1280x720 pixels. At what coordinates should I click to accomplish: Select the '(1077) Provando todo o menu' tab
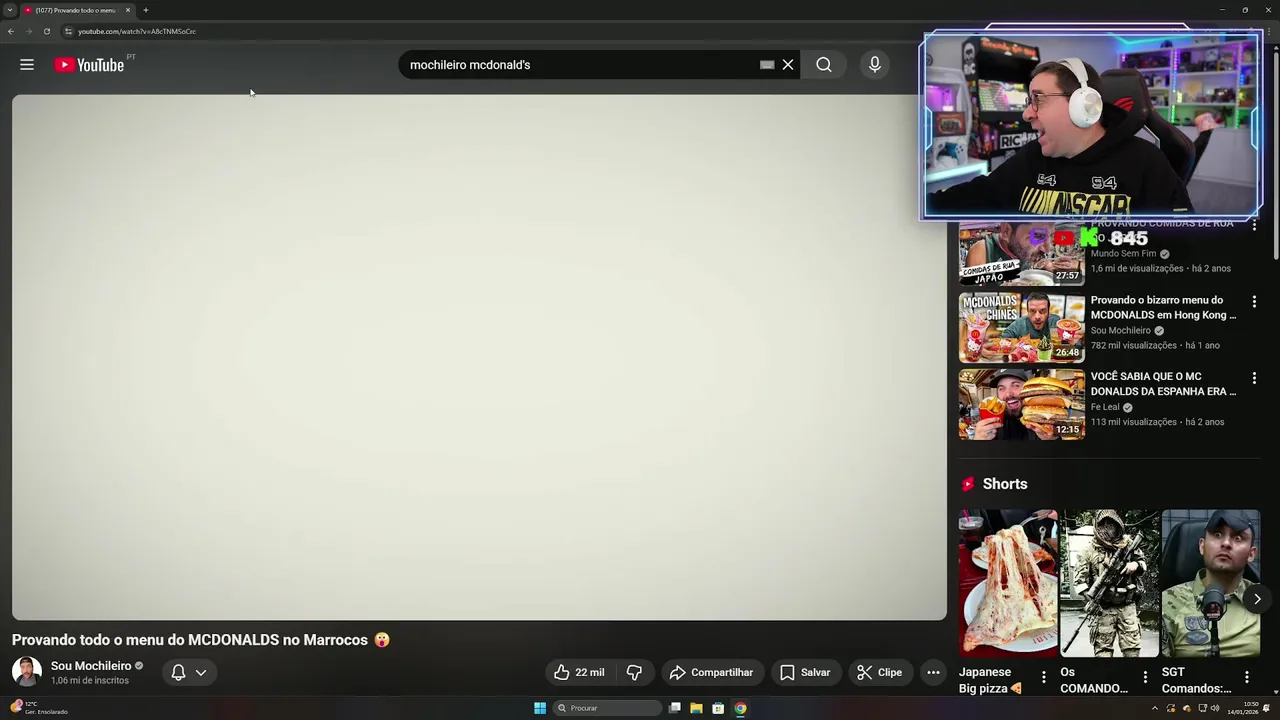(x=78, y=10)
